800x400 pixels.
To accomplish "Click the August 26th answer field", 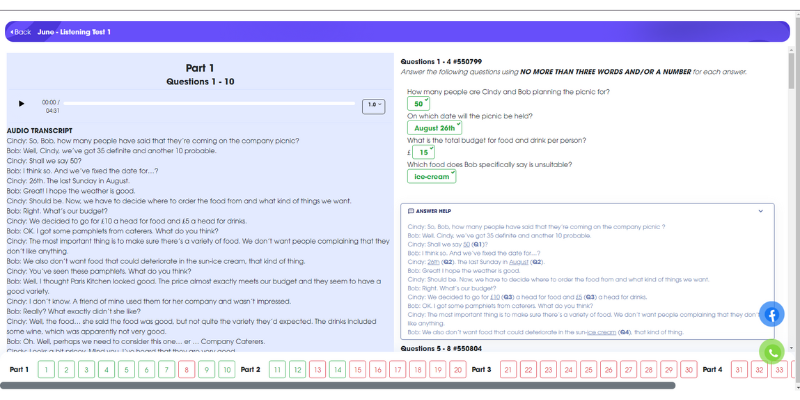I will [434, 128].
